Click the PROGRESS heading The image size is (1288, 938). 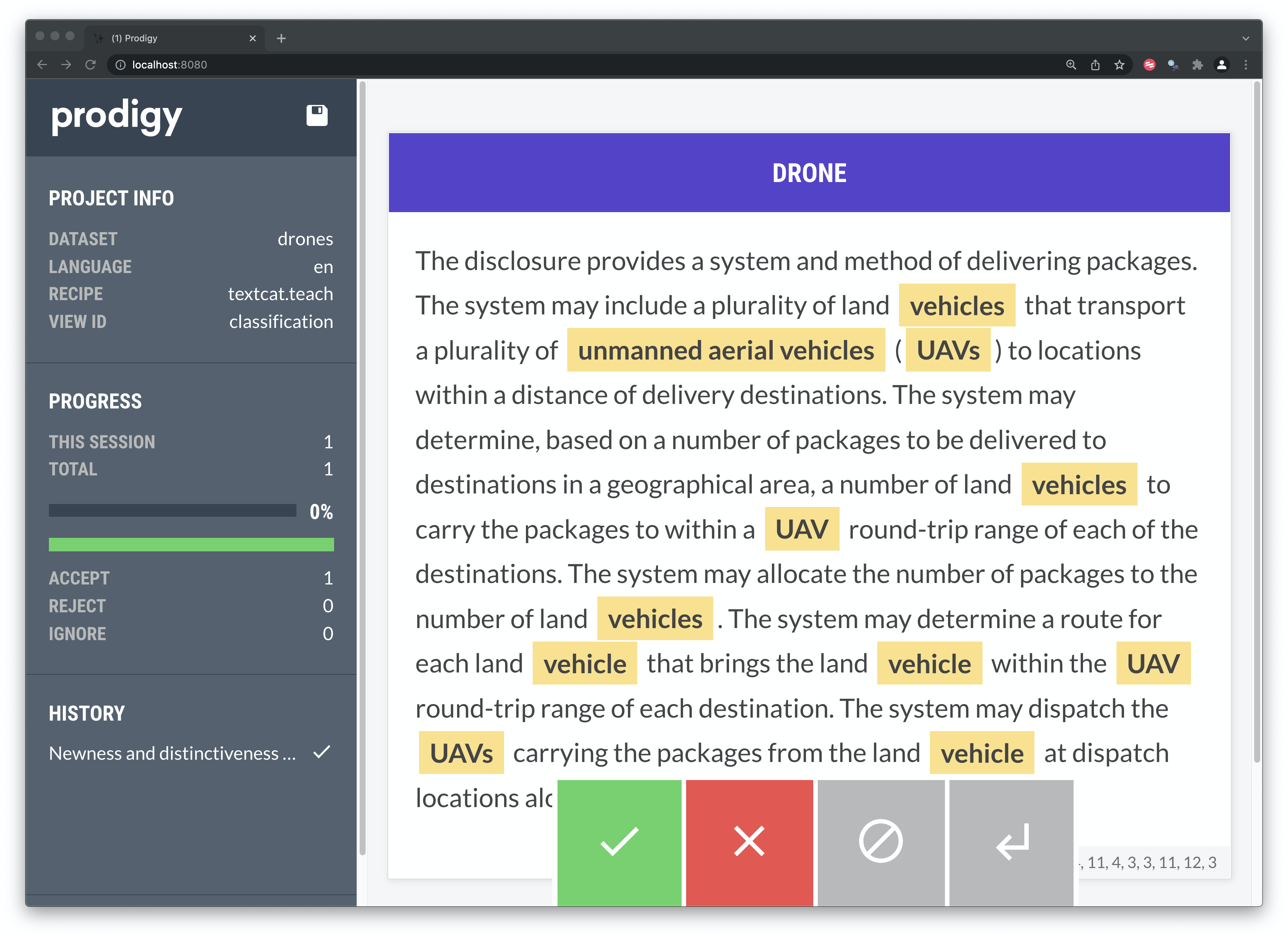96,401
